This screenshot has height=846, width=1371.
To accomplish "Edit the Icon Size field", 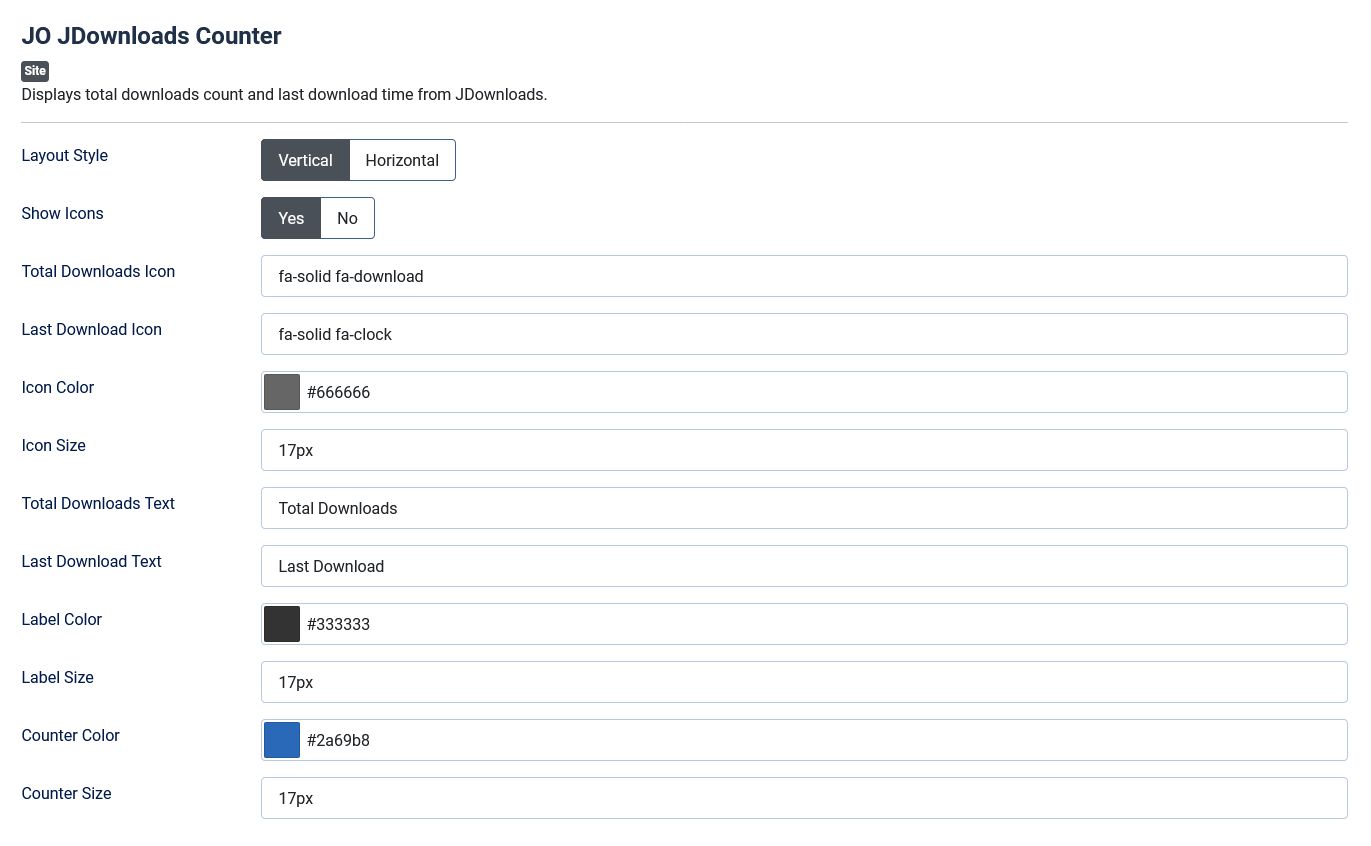I will click(x=803, y=450).
